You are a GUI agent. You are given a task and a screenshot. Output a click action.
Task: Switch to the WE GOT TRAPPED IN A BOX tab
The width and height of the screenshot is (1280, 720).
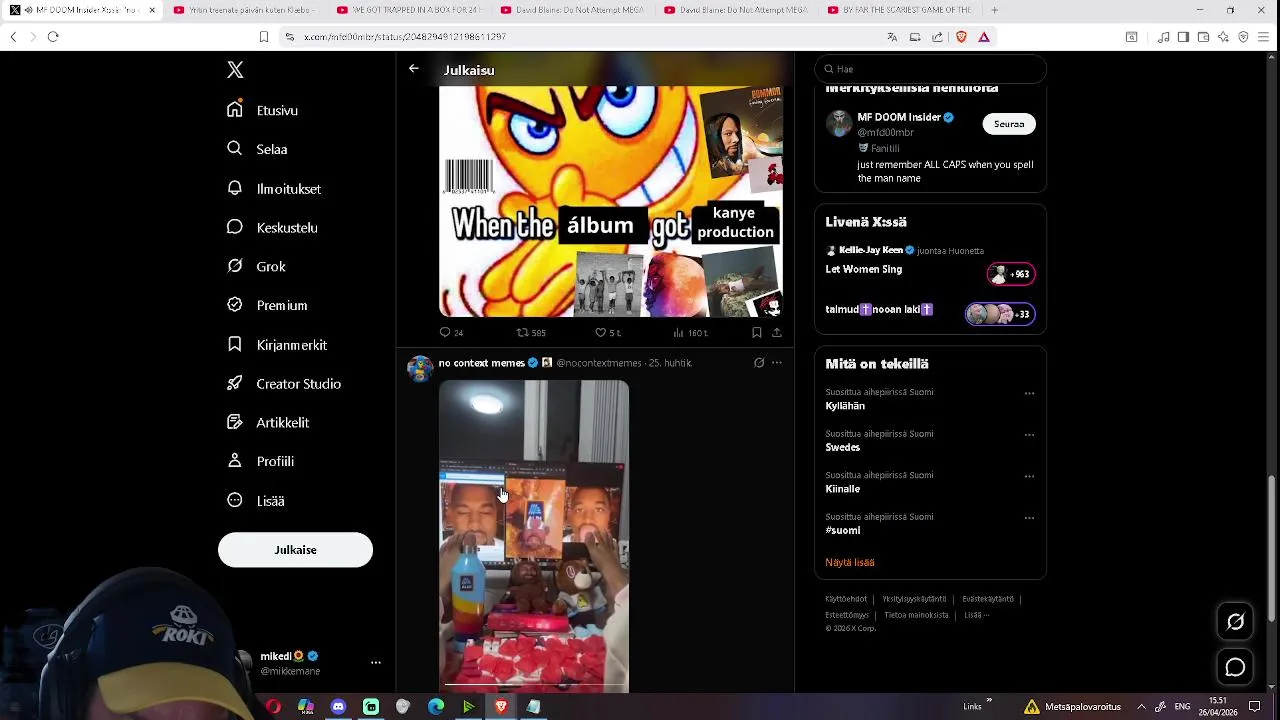click(409, 10)
